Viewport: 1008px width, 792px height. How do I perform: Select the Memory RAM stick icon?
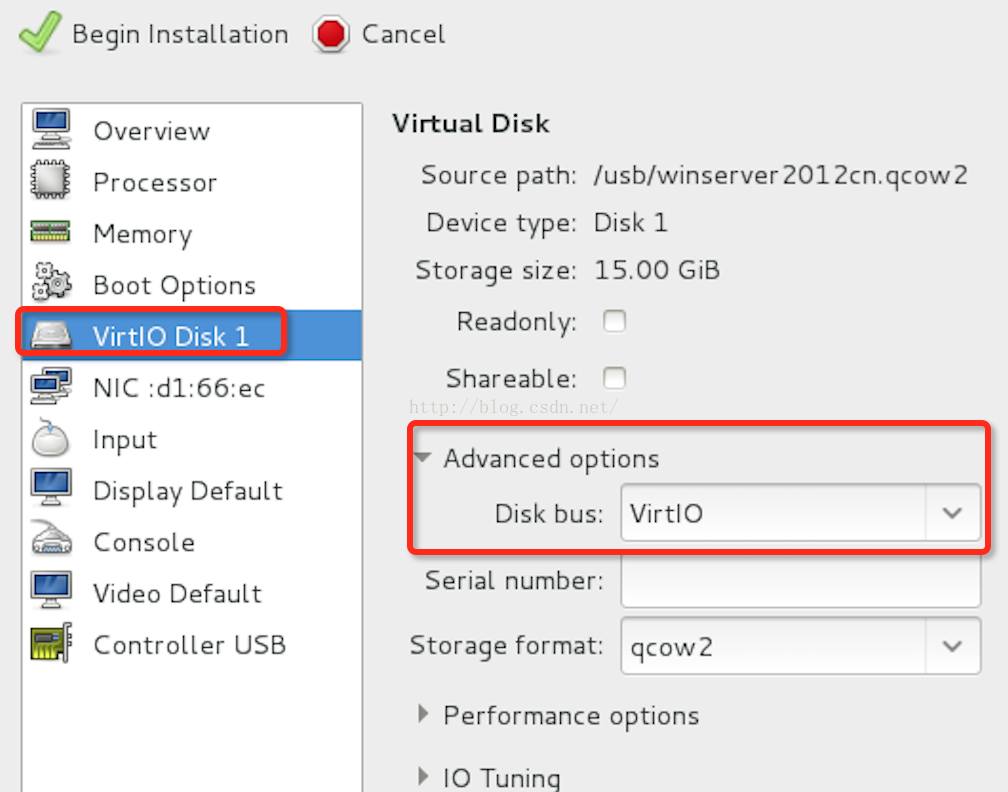(50, 231)
